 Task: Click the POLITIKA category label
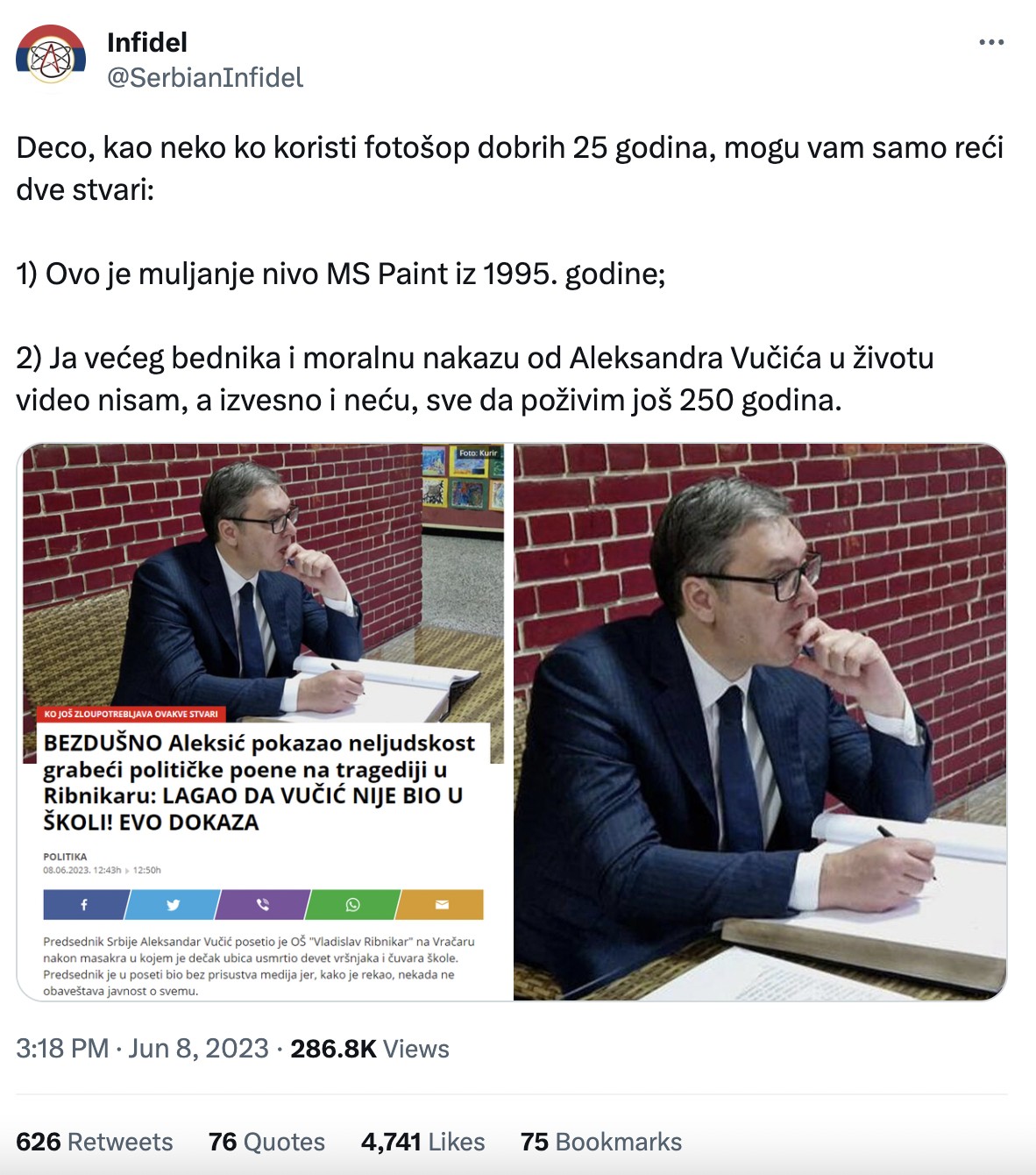click(x=65, y=857)
